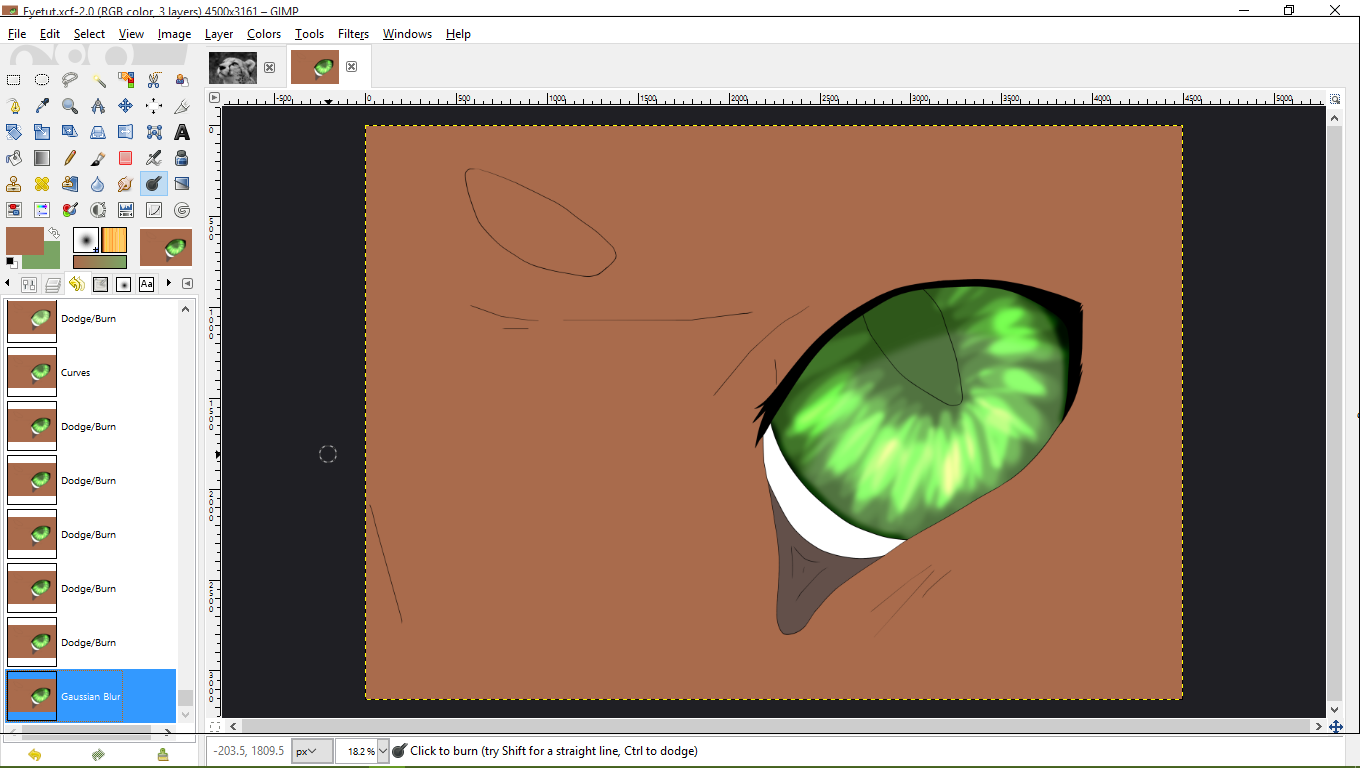Open the Filters menu
Screen dimensions: 1360x768
[353, 34]
